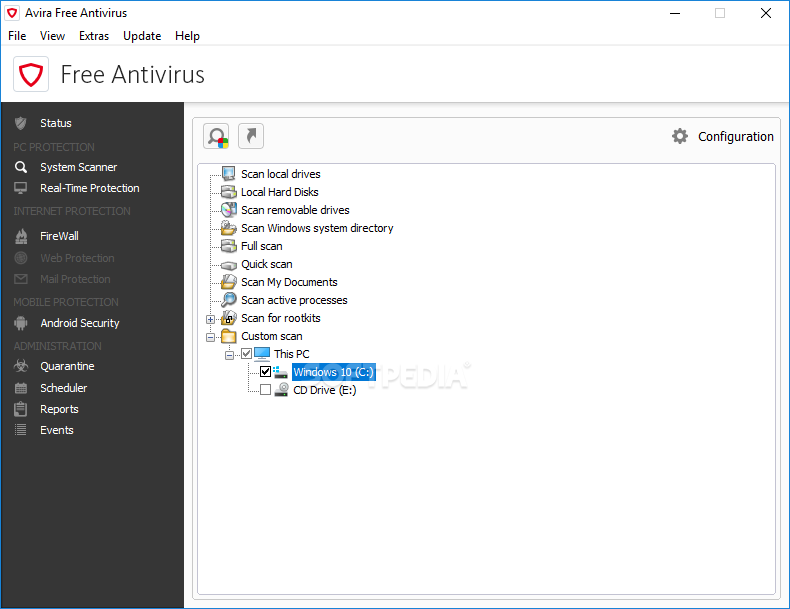Click the Scan for rootkits icon
This screenshot has height=609, width=790.
[229, 318]
